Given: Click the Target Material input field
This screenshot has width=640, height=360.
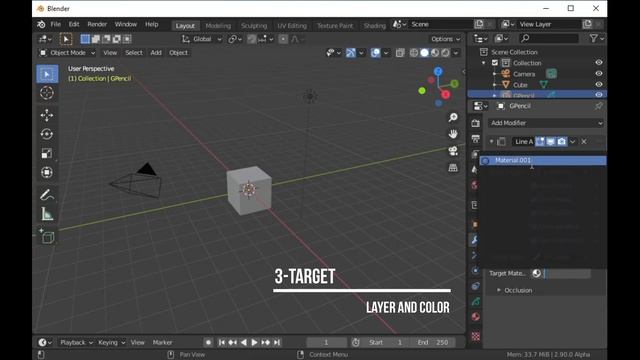Looking at the screenshot, I should [x=567, y=273].
